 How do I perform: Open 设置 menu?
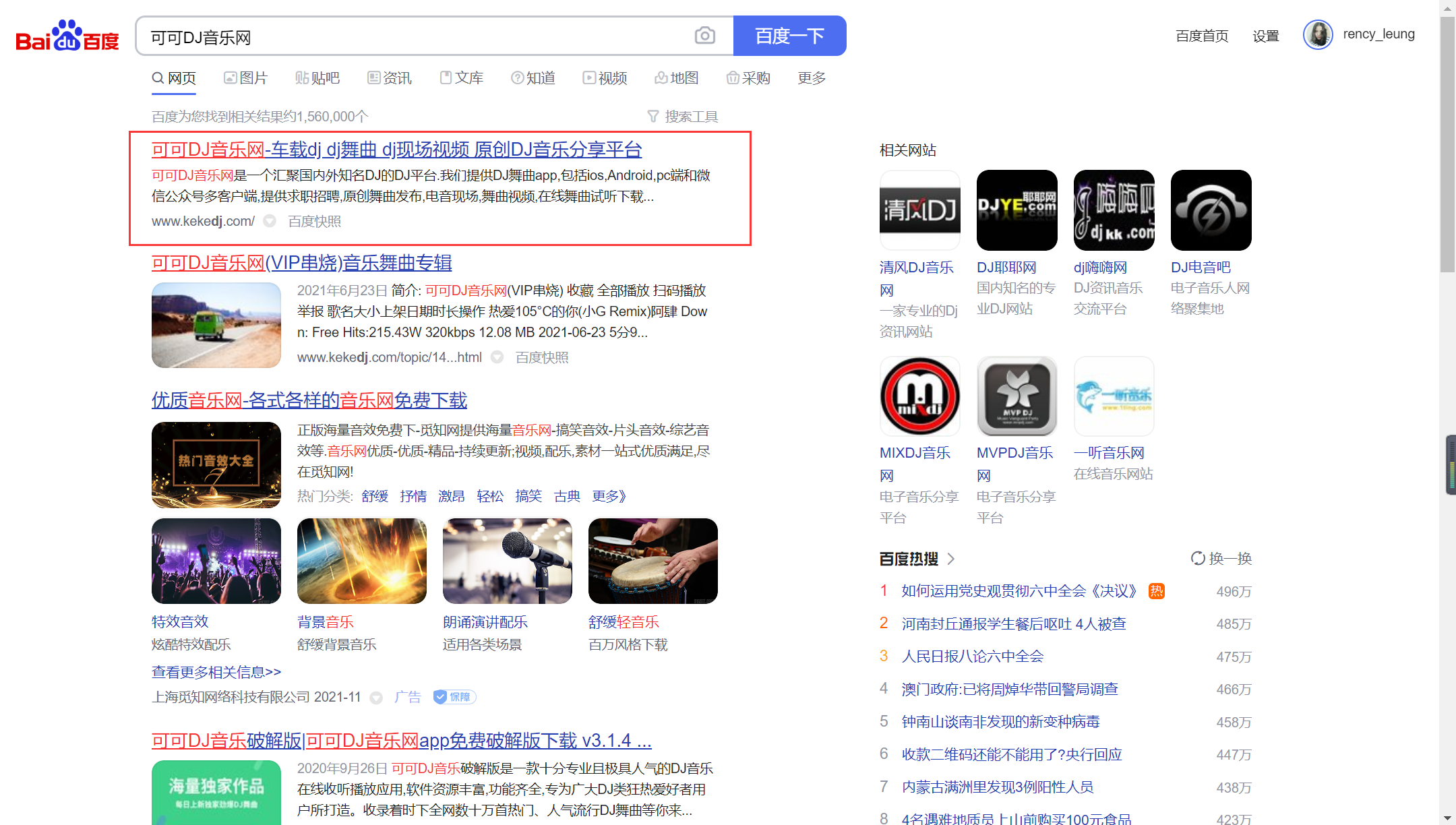(1266, 36)
